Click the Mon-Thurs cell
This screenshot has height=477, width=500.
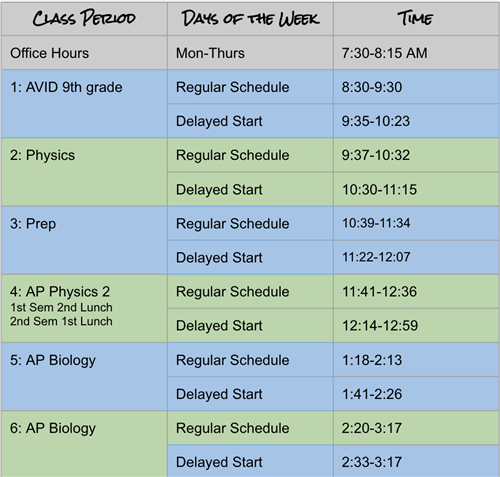coord(250,53)
